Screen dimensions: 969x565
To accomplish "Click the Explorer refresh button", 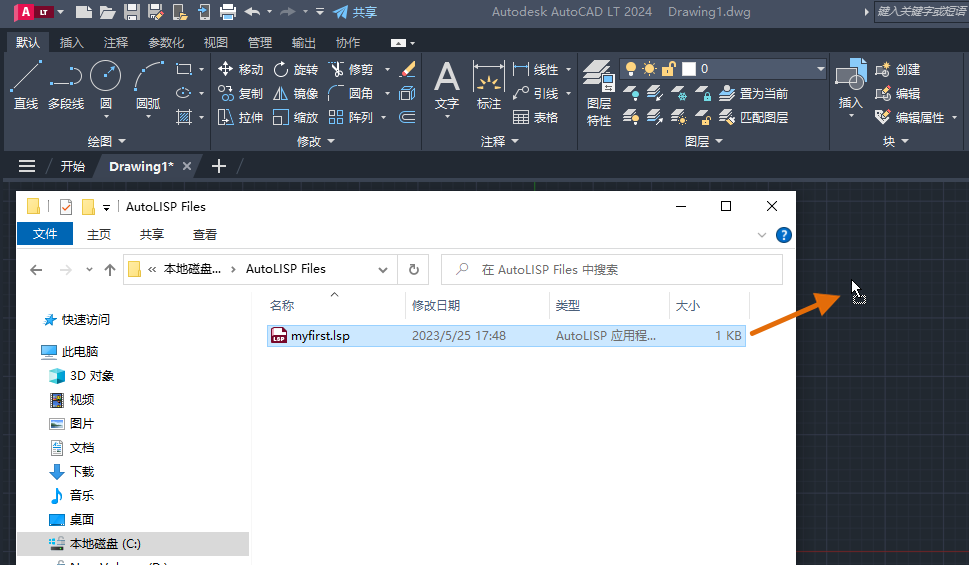I will coord(413,270).
